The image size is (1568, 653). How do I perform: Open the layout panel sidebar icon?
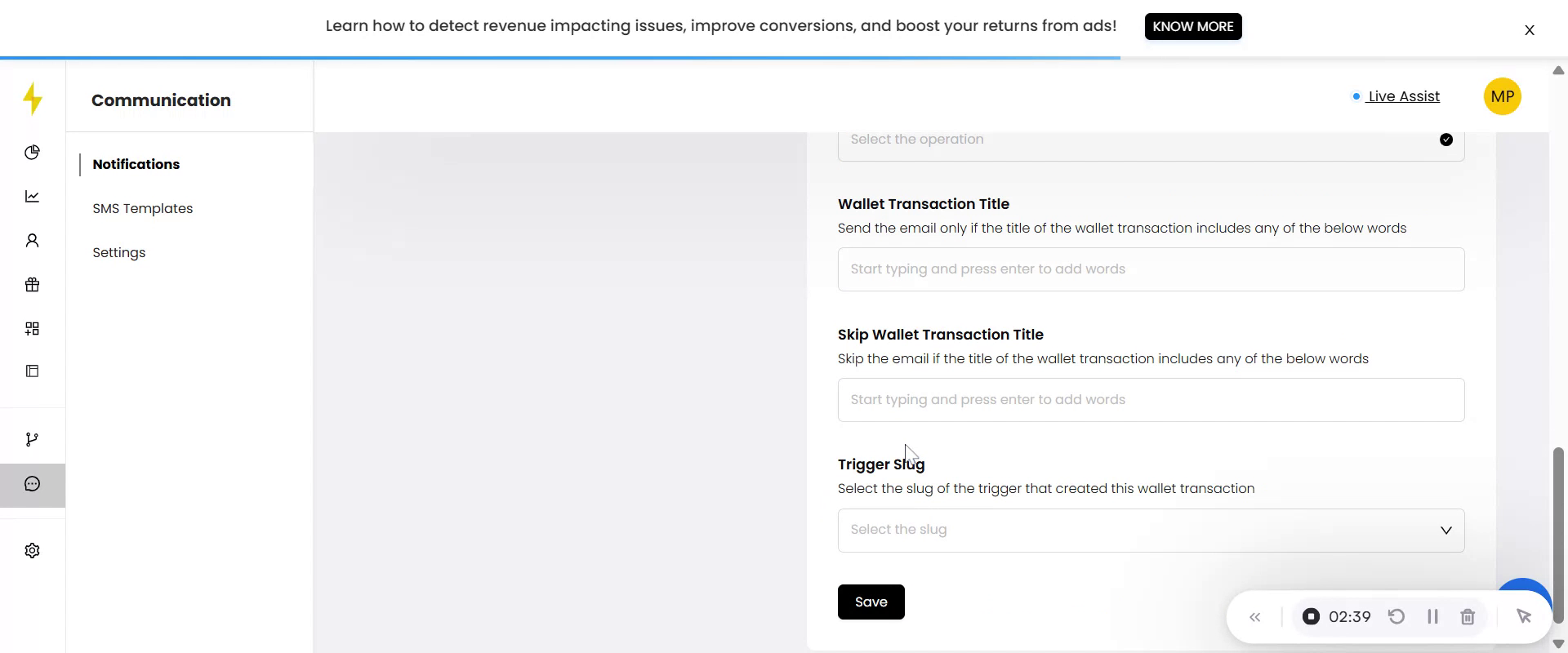point(32,371)
